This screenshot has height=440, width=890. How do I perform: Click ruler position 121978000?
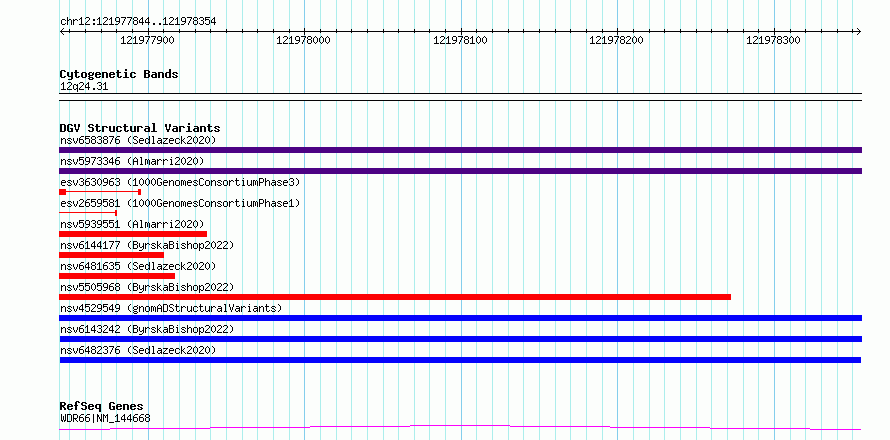pyautogui.click(x=304, y=40)
